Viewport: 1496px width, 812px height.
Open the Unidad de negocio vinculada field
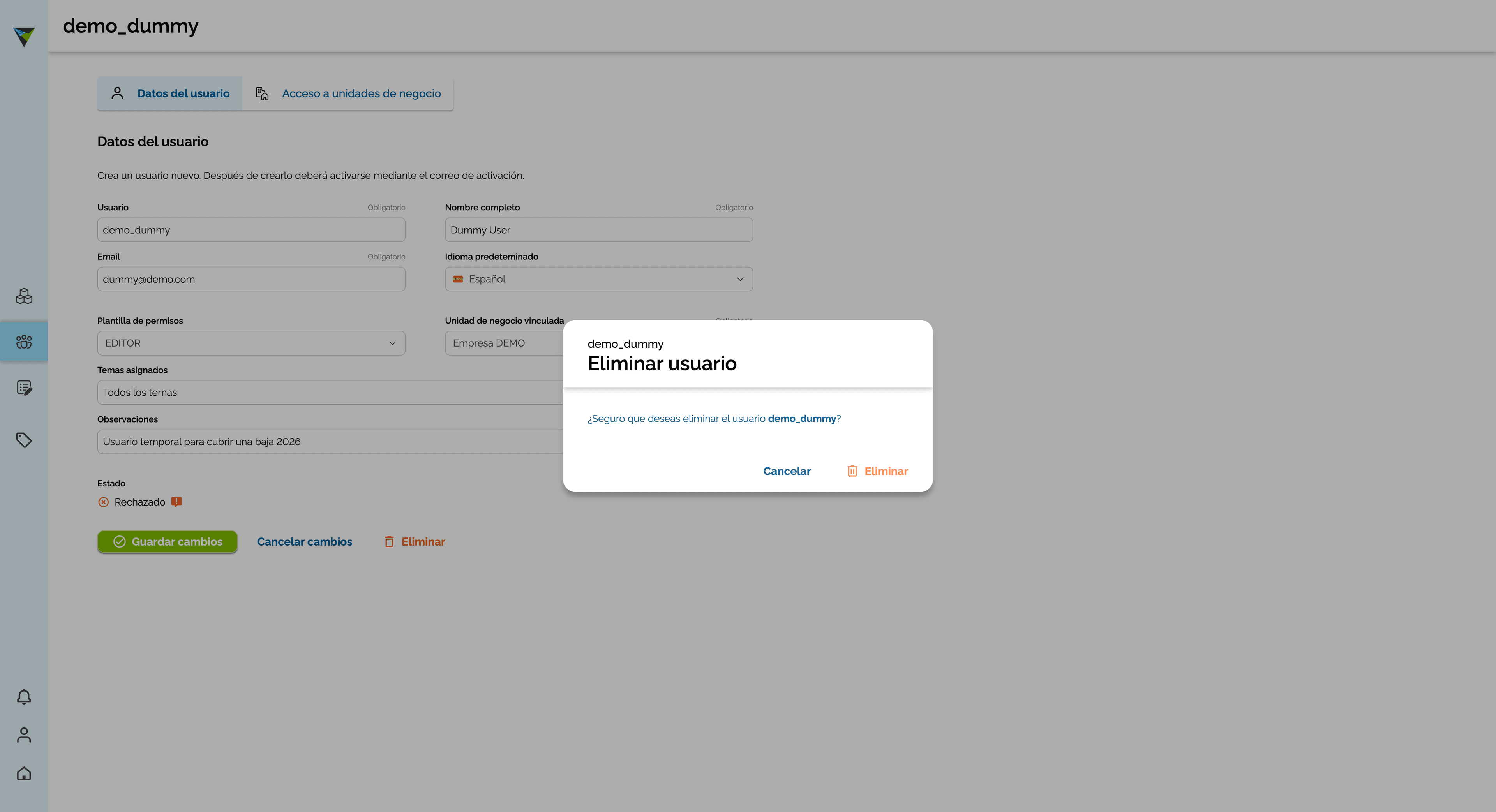point(504,343)
